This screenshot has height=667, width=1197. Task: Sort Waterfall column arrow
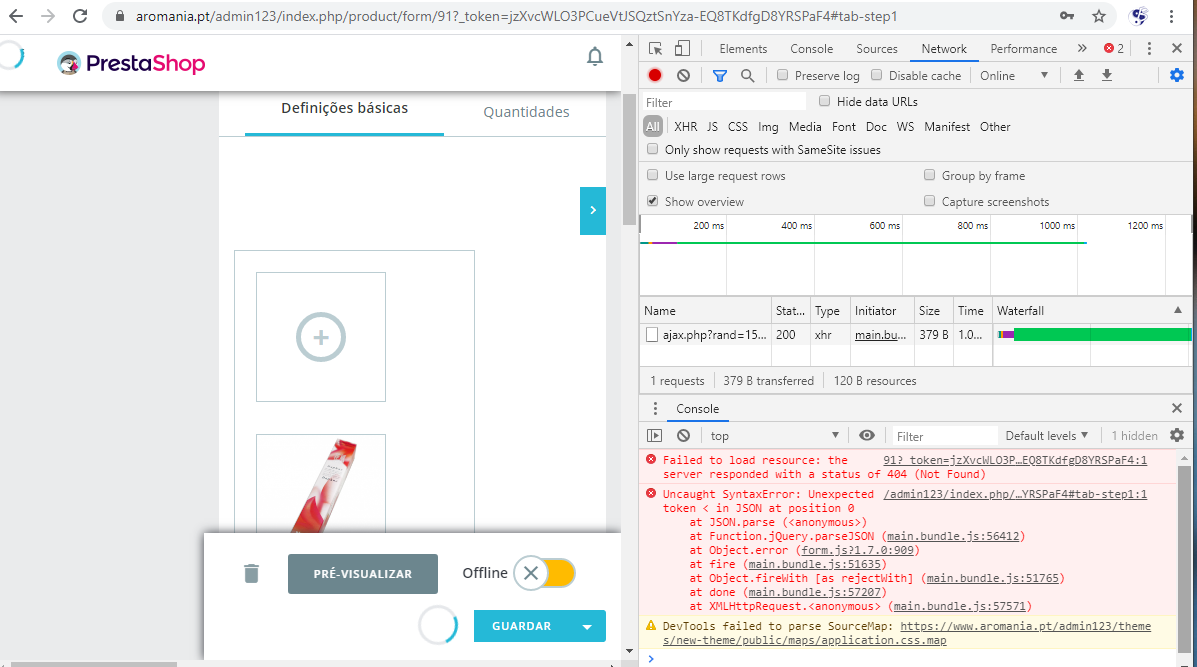1178,310
